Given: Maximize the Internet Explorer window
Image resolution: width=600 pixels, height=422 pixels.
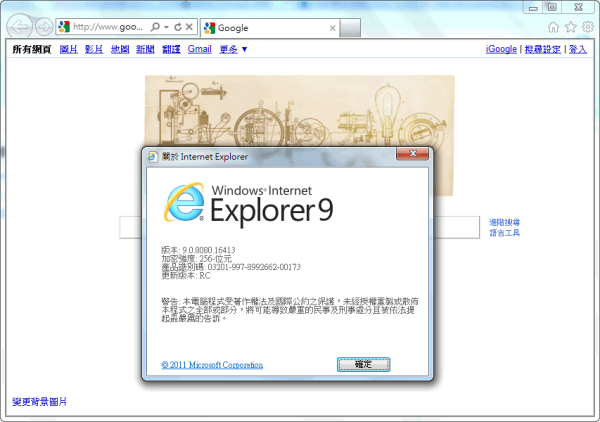Looking at the screenshot, I should pyautogui.click(x=552, y=7).
